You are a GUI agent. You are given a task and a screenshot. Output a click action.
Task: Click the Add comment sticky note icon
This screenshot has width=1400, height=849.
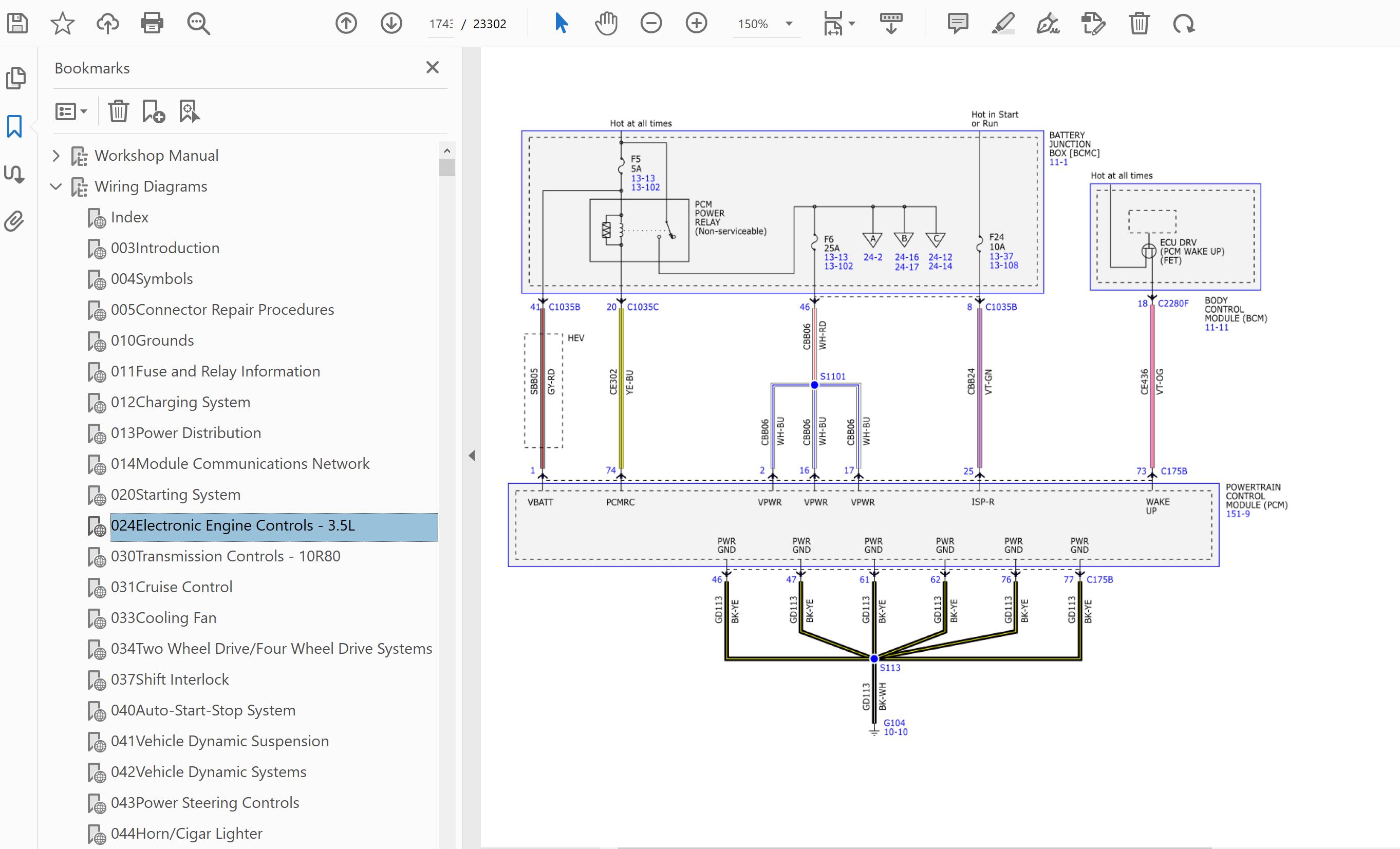point(957,23)
